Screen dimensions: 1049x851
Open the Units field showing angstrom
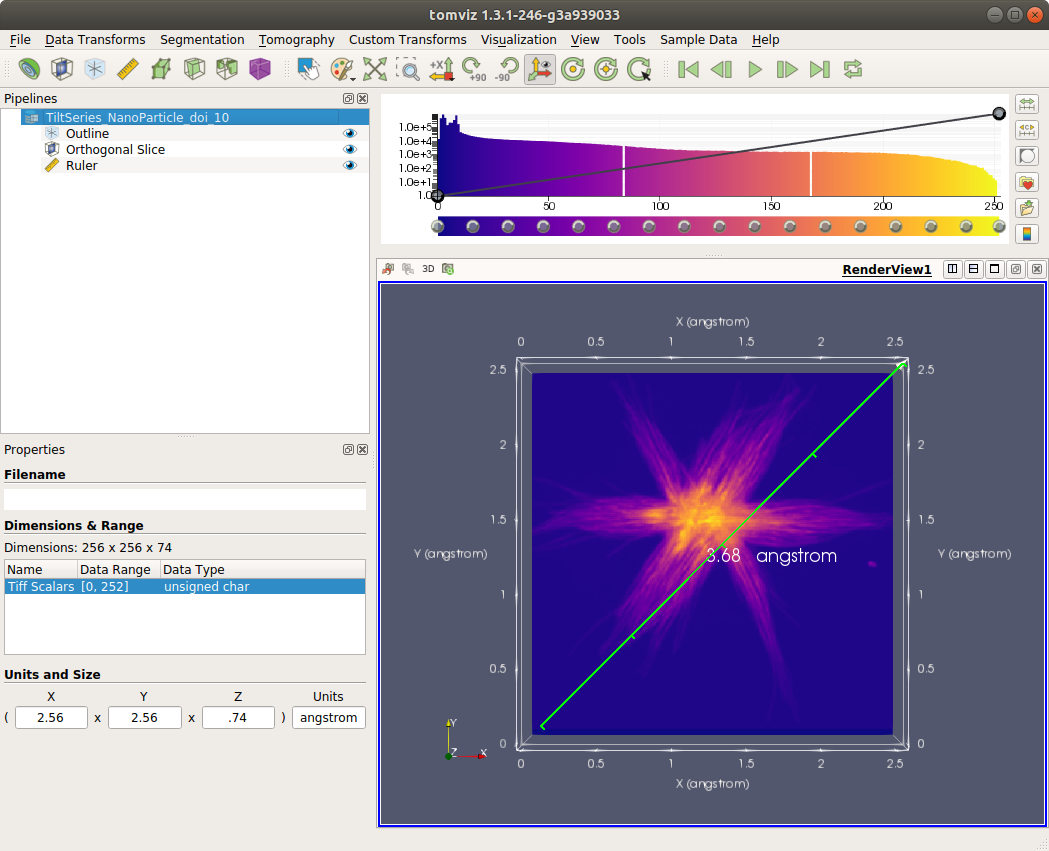(328, 718)
